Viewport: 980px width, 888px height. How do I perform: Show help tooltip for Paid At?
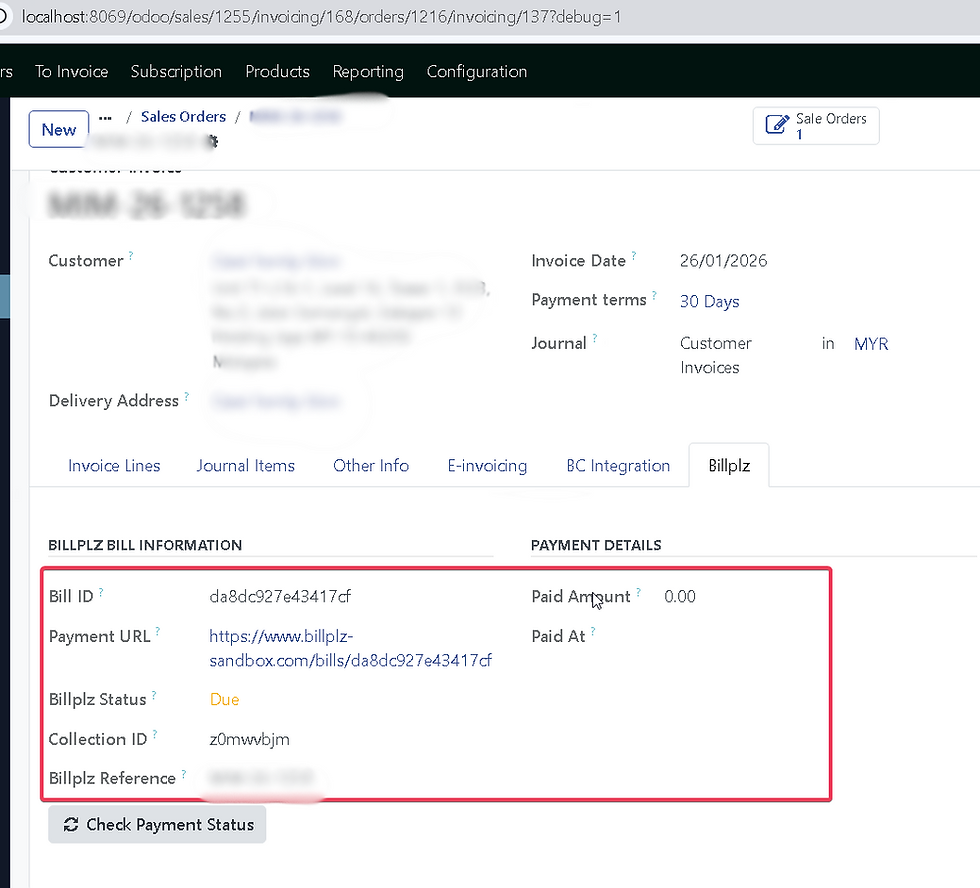coord(593,631)
